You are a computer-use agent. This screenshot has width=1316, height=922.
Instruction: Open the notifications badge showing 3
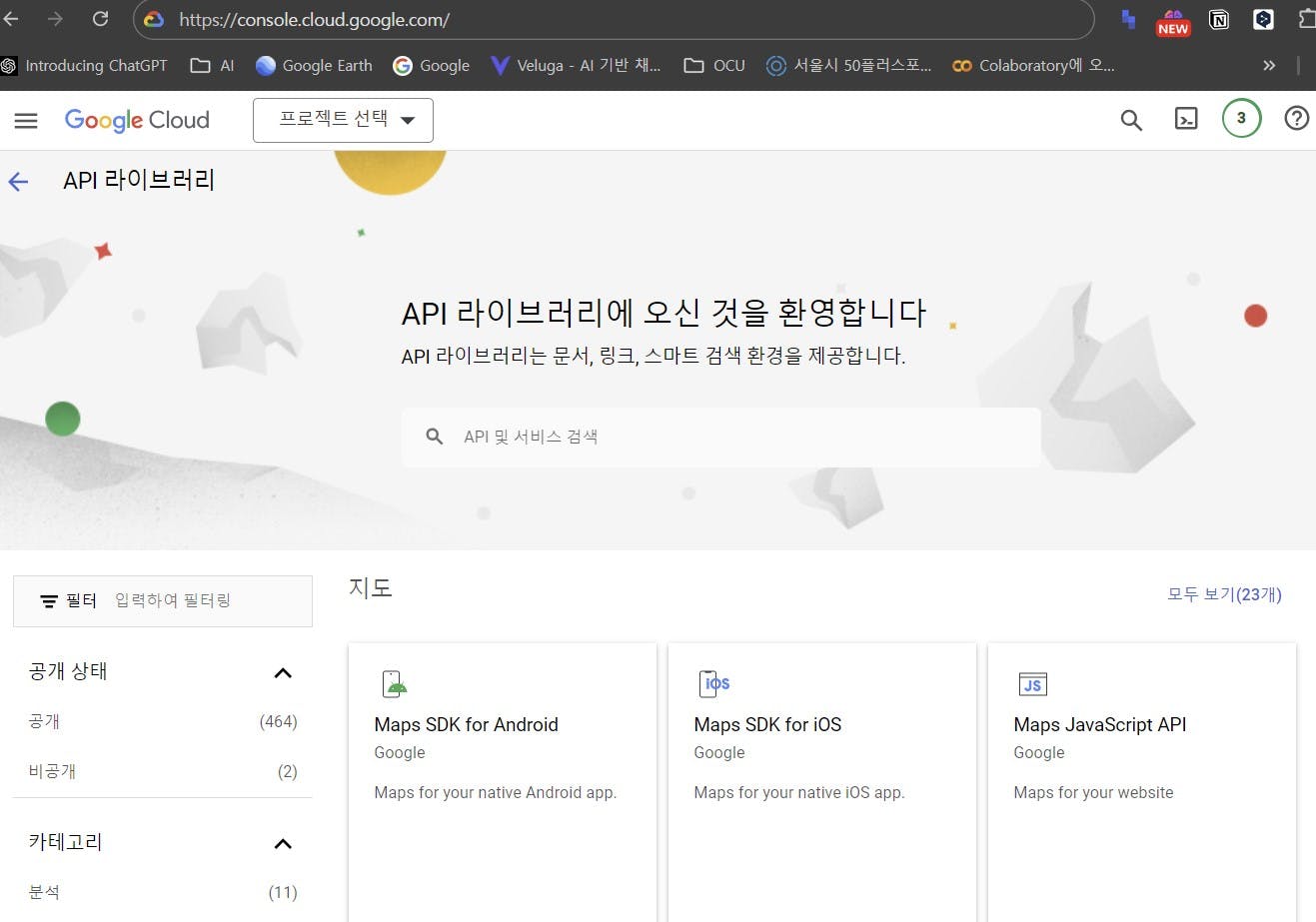[1241, 118]
